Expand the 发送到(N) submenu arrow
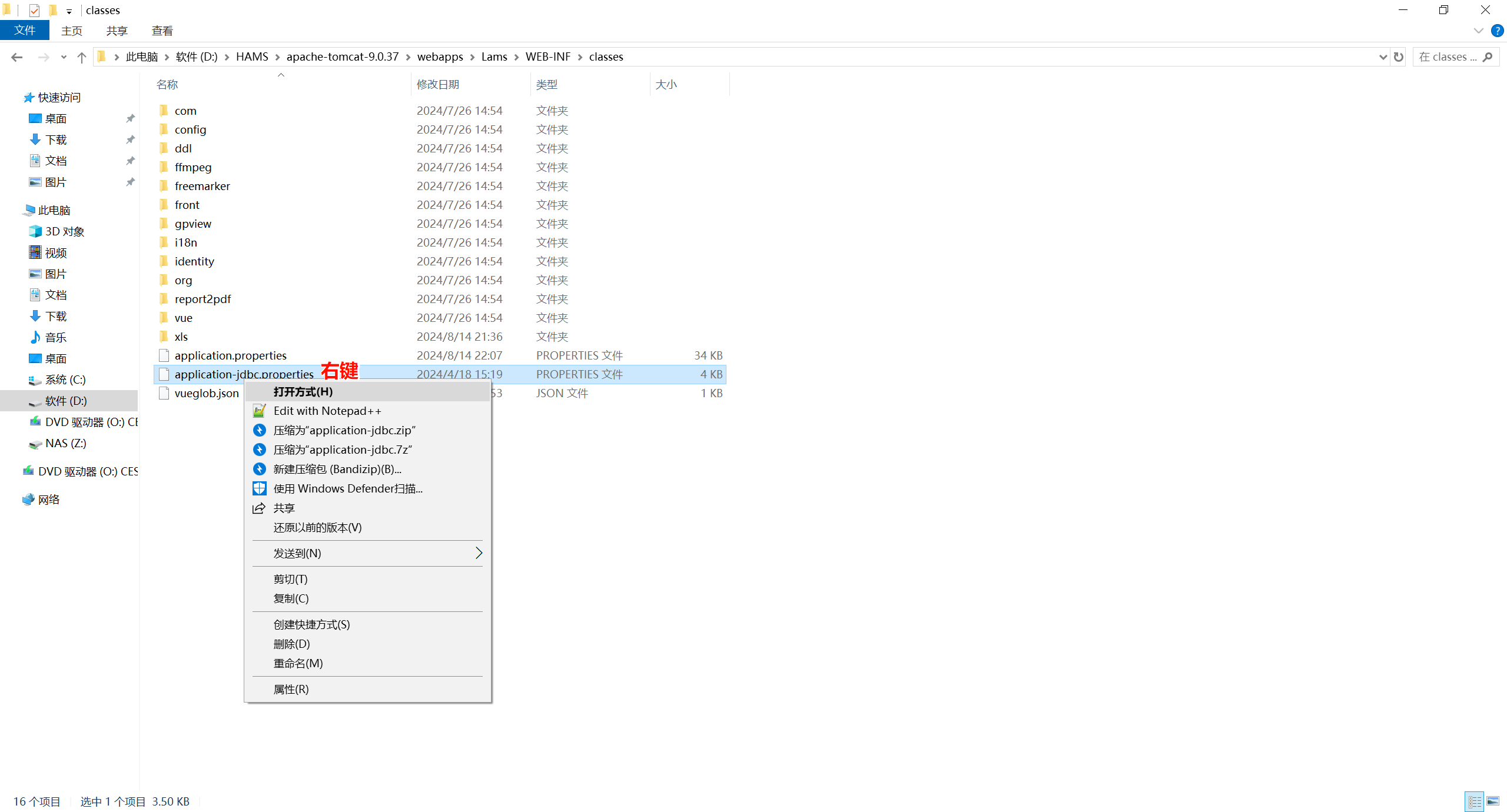Screen dimensions: 1507x812 pyautogui.click(x=479, y=553)
